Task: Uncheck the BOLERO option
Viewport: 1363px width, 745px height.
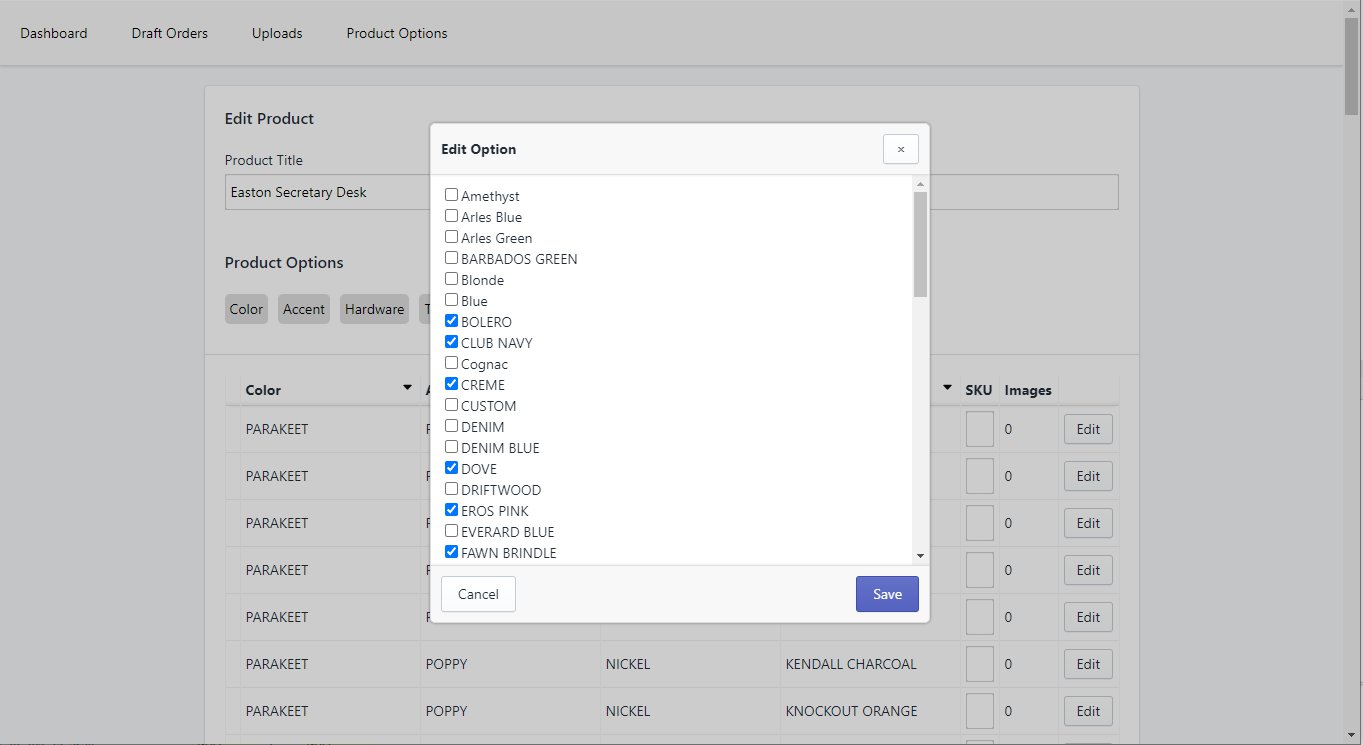Action: click(452, 322)
